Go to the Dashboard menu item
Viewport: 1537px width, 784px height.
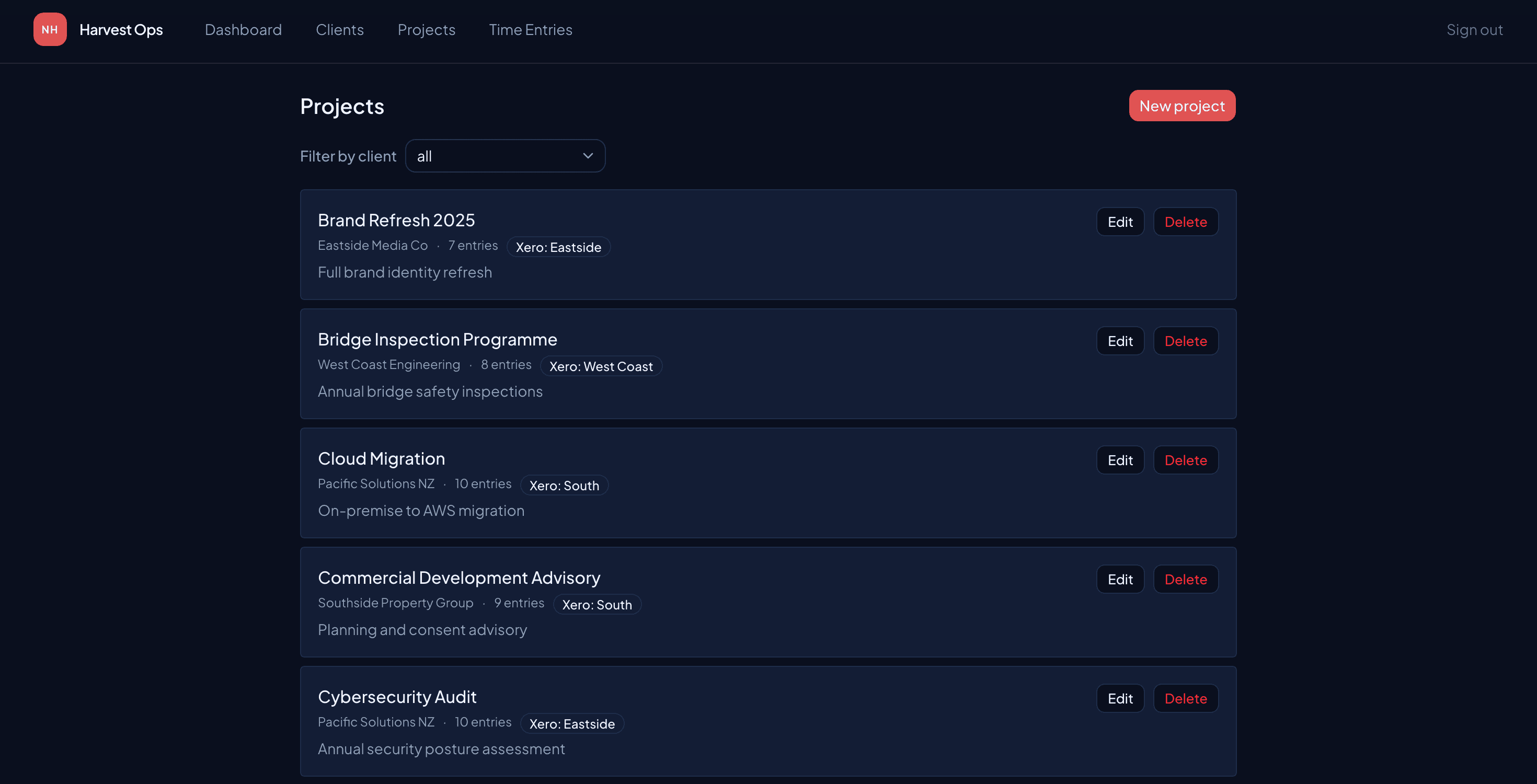pos(243,29)
